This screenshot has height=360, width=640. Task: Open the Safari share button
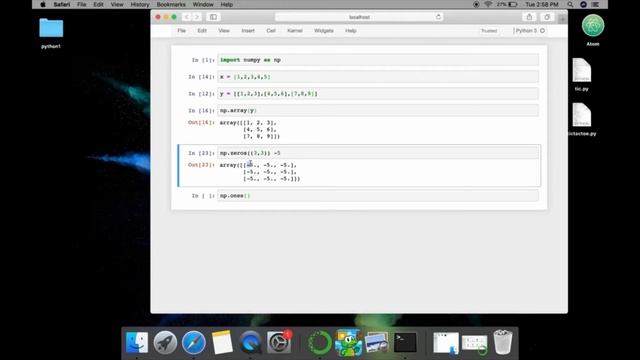[529, 17]
